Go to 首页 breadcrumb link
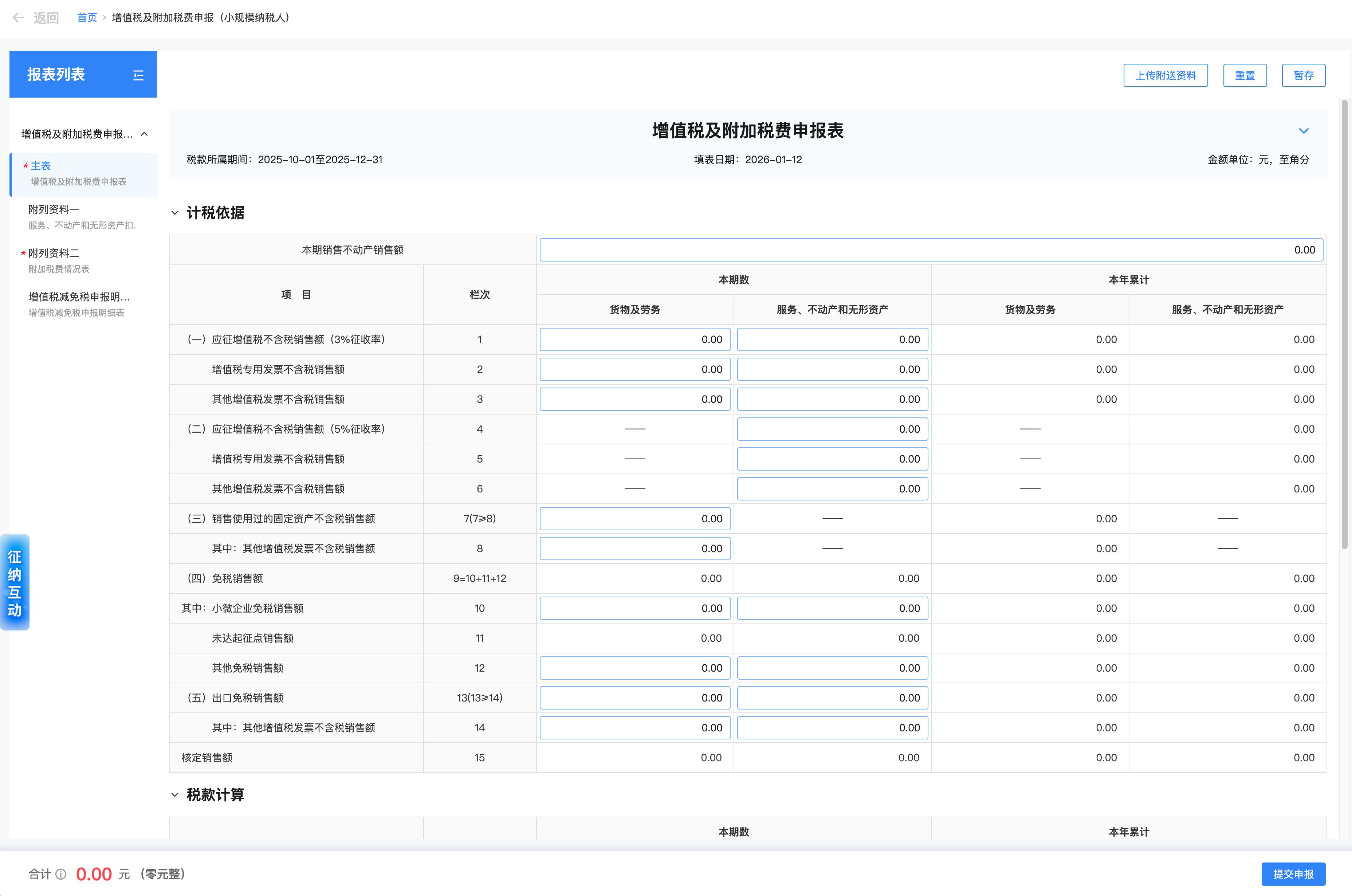Viewport: 1352px width, 896px height. point(87,18)
